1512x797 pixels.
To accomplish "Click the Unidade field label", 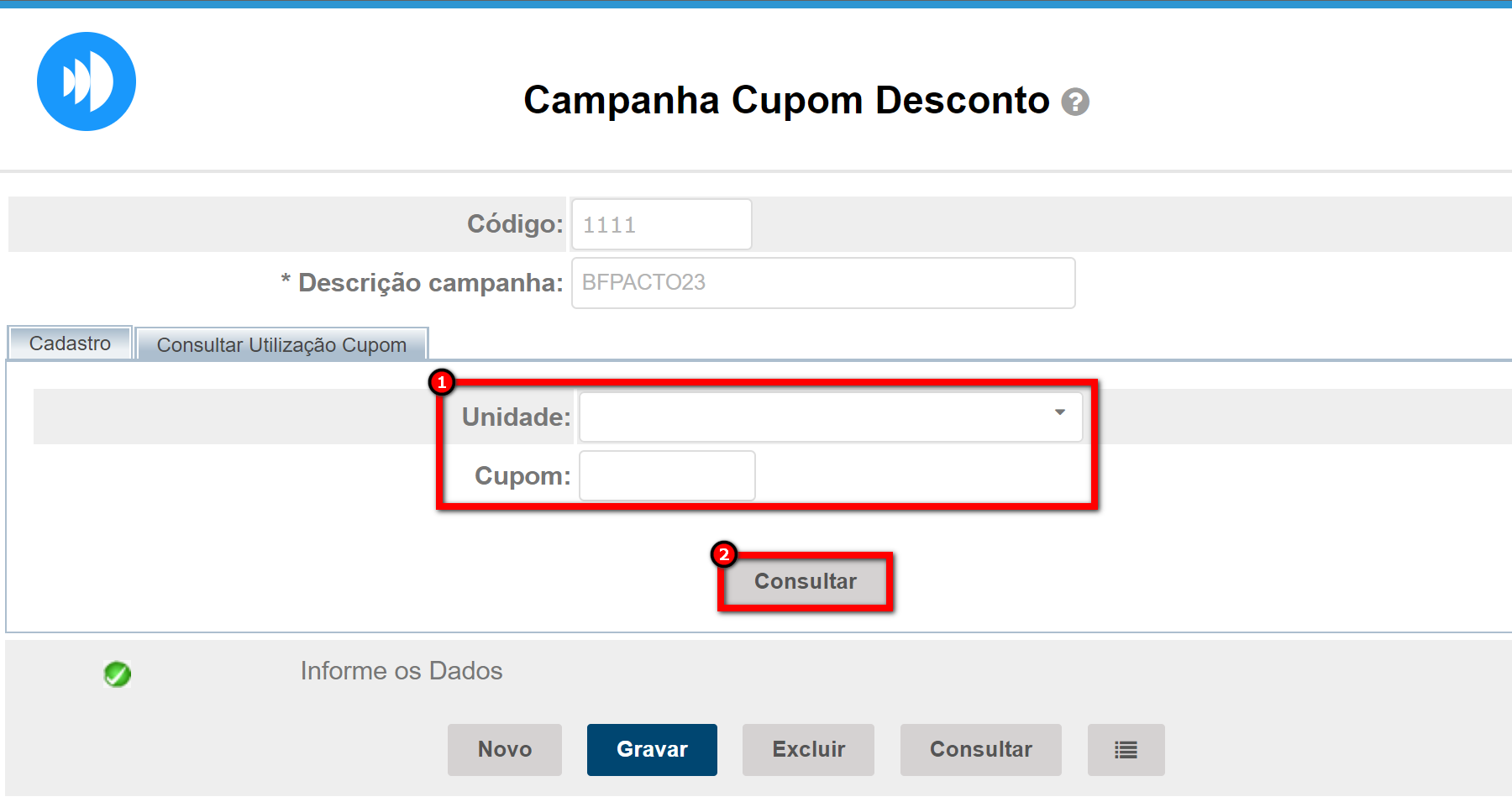I will coord(516,417).
